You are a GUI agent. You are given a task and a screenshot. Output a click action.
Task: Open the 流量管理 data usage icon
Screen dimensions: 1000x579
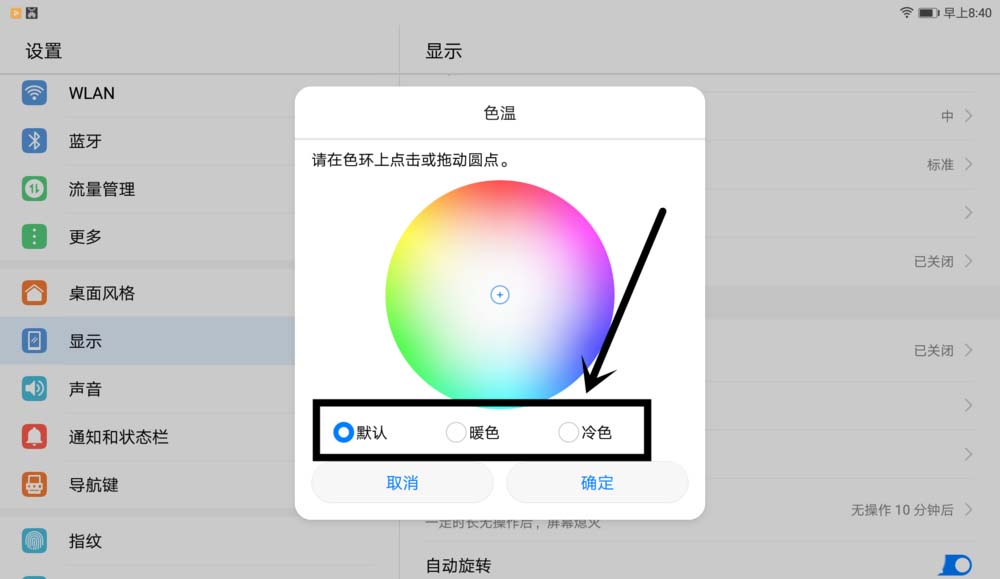[35, 189]
